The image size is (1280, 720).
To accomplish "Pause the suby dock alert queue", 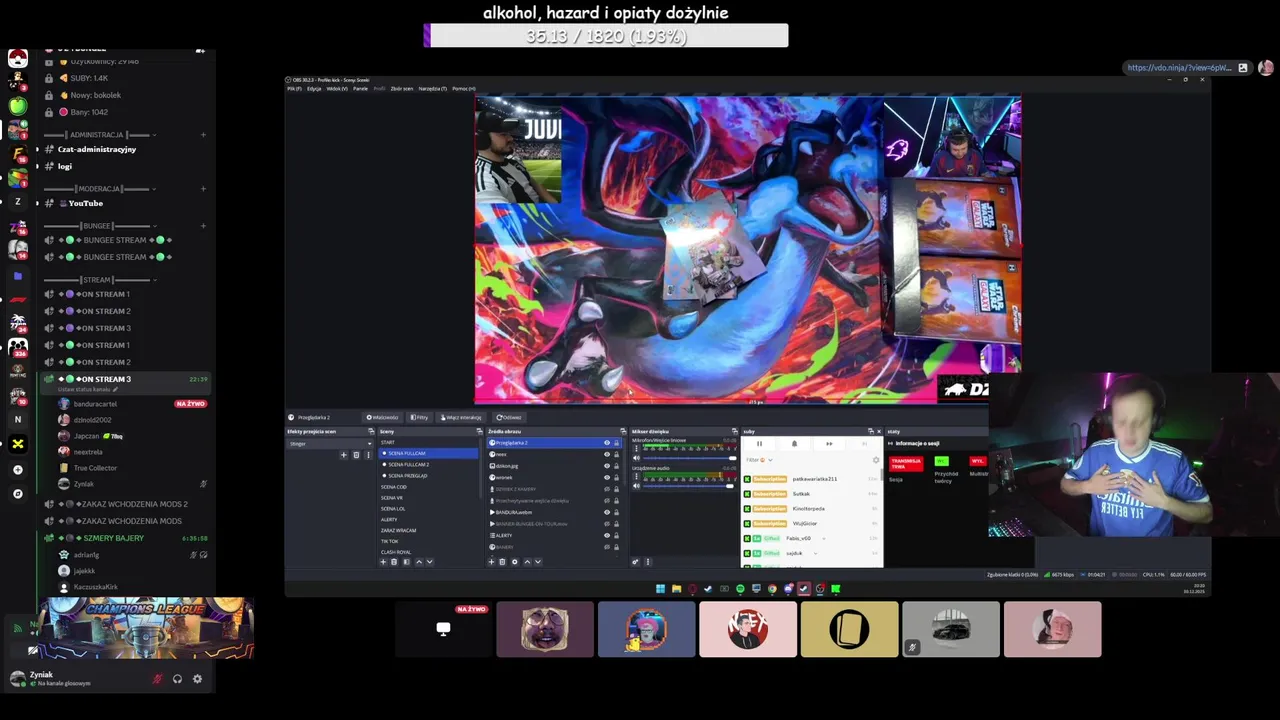I will click(x=759, y=444).
